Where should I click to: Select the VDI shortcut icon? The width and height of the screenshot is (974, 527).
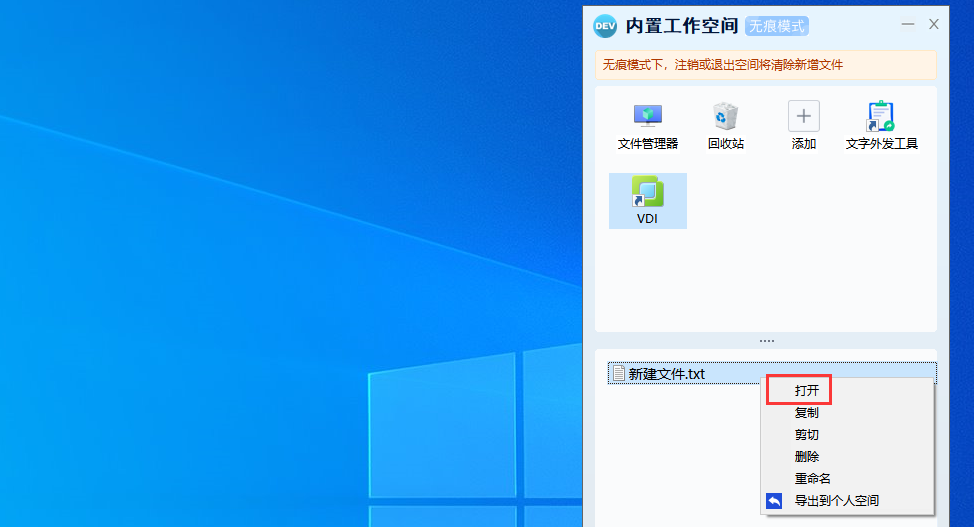[647, 201]
